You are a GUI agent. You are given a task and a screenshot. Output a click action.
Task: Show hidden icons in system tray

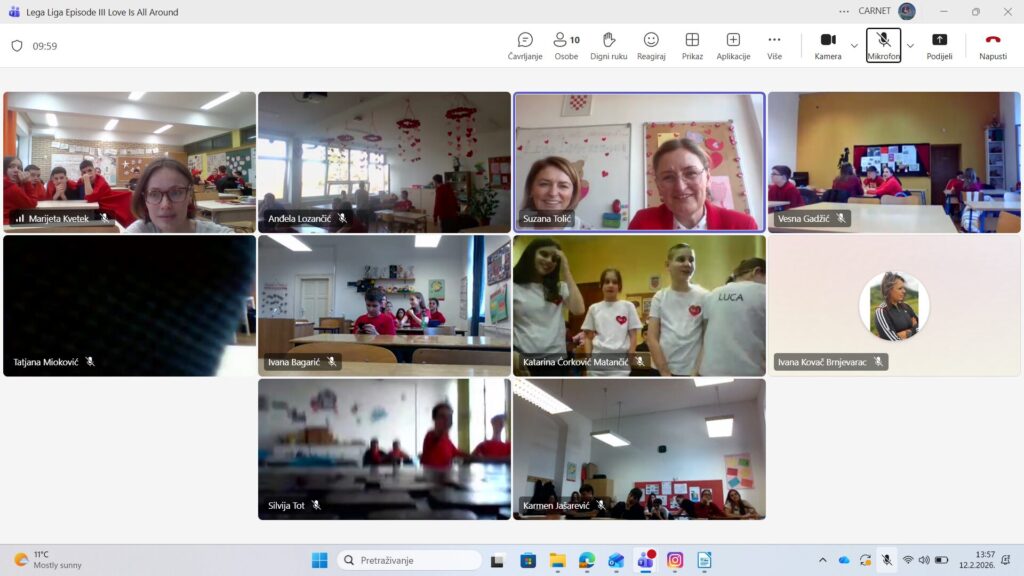(823, 560)
